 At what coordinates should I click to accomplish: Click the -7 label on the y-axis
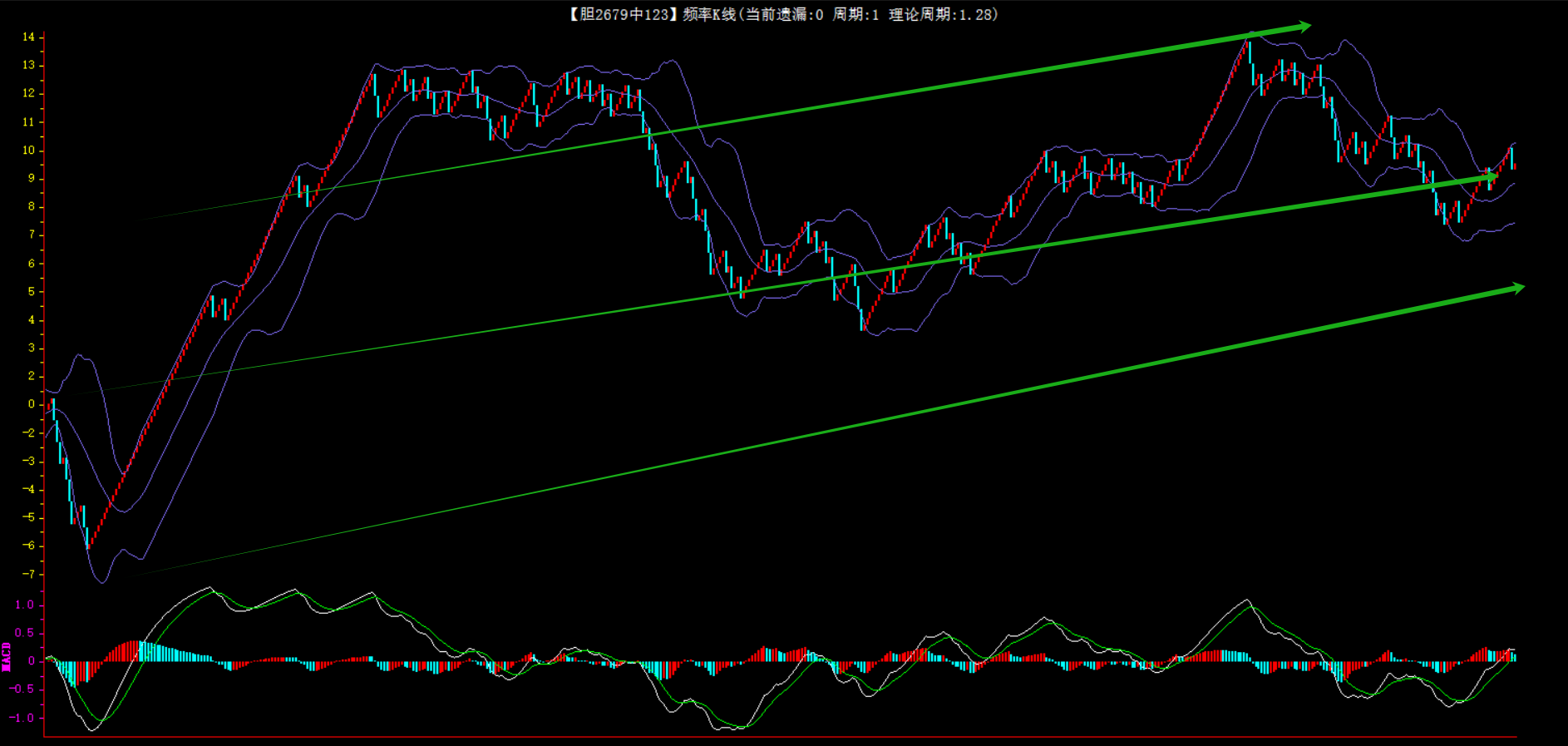29,574
